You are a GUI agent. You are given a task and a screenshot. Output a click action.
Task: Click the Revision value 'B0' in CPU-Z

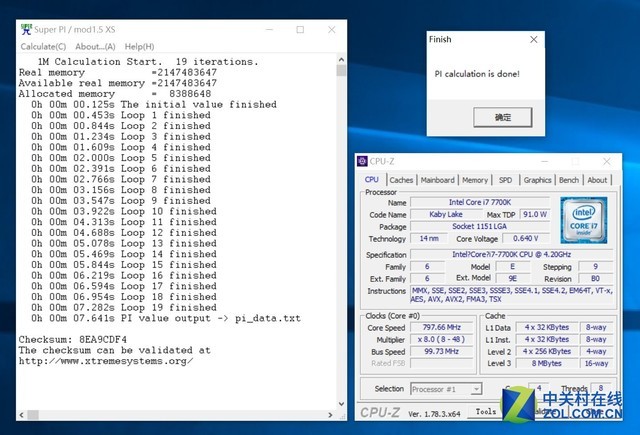coord(596,279)
